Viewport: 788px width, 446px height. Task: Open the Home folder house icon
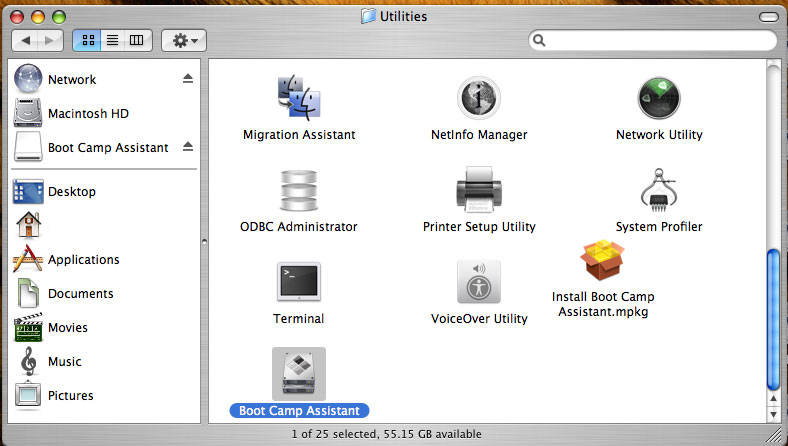click(x=28, y=225)
